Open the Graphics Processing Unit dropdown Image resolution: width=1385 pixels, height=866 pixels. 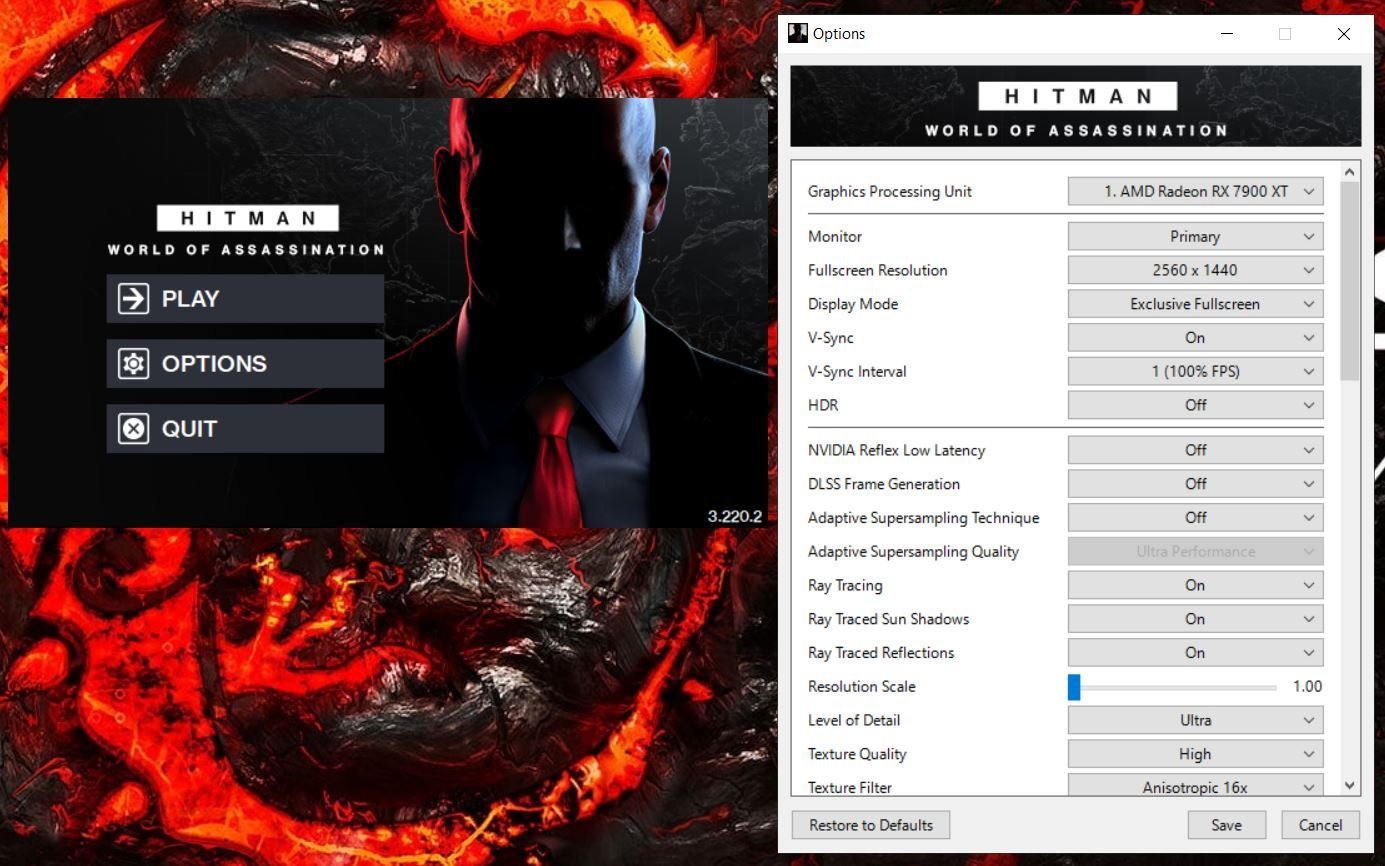click(1195, 191)
